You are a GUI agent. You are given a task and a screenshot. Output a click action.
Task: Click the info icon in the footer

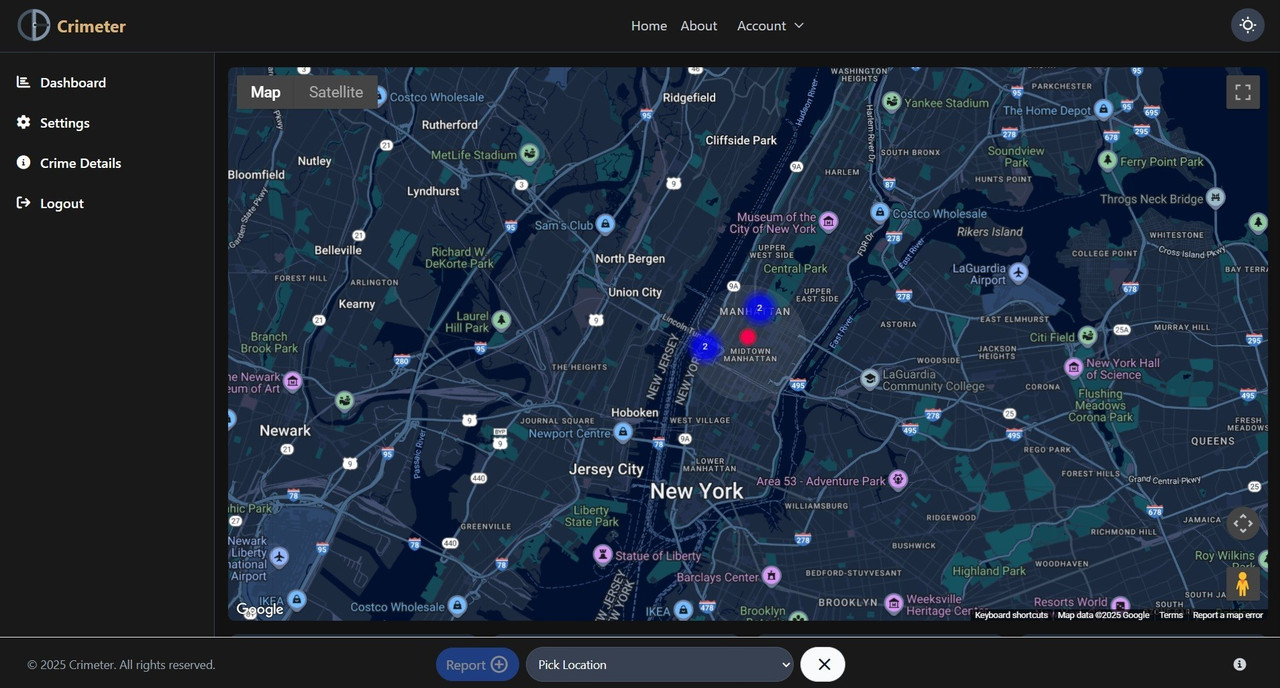coord(1240,665)
